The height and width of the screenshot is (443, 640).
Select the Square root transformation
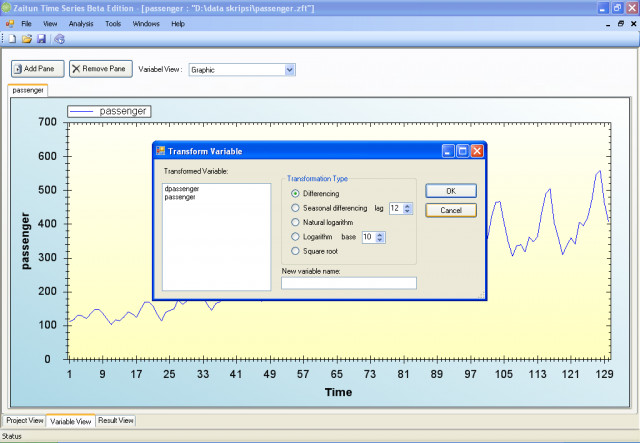click(x=295, y=251)
